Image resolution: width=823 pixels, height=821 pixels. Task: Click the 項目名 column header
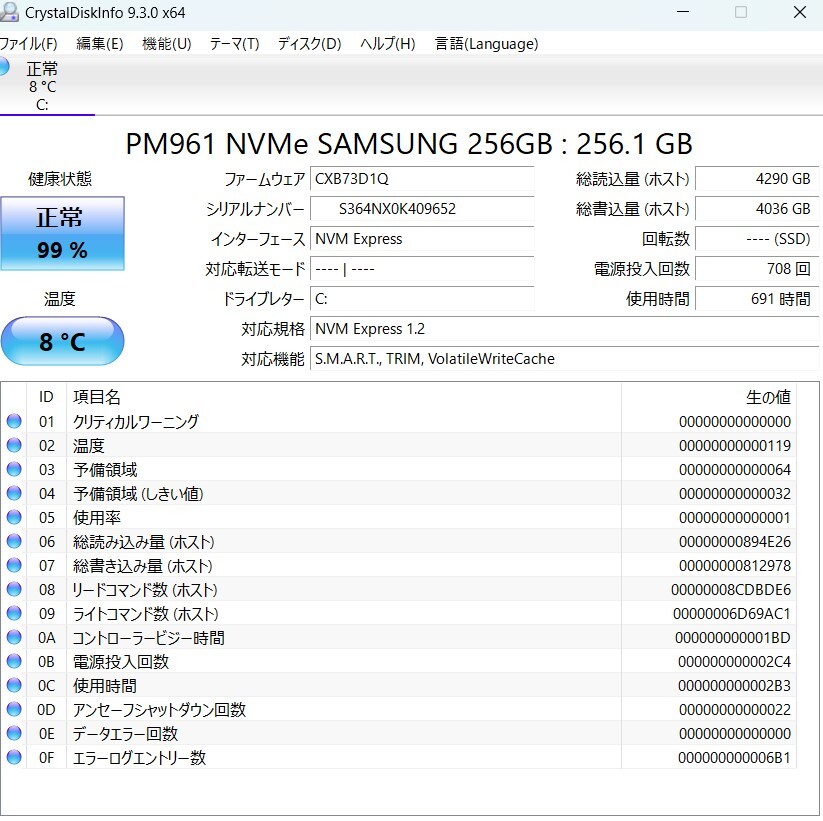click(x=97, y=397)
